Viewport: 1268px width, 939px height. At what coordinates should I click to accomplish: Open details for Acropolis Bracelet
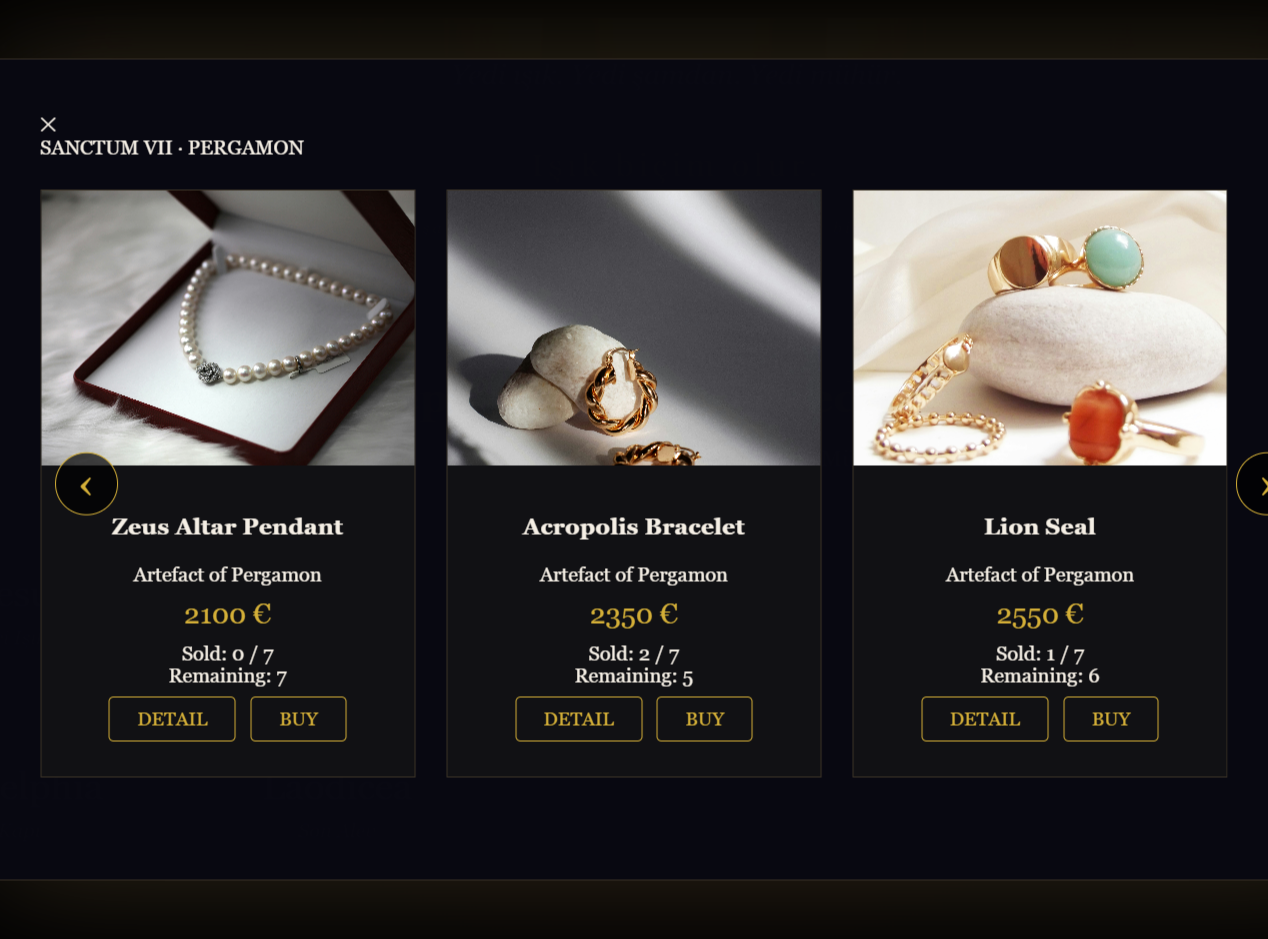coord(579,719)
